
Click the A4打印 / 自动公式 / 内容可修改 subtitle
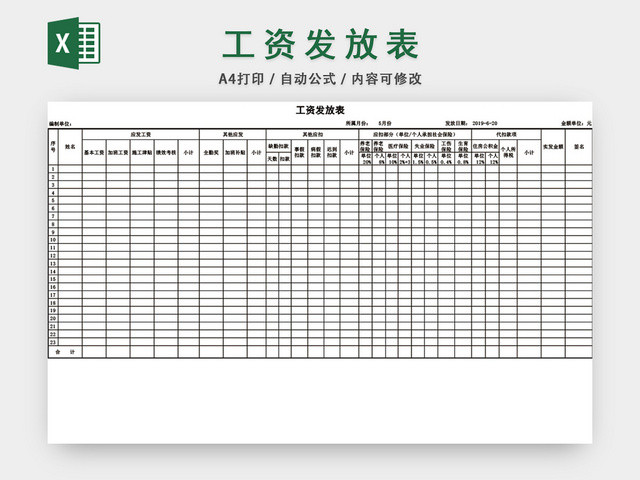[320, 79]
